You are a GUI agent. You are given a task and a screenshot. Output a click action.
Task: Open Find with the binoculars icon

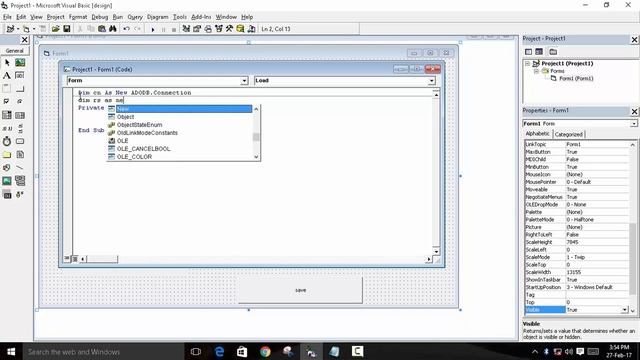pos(113,29)
